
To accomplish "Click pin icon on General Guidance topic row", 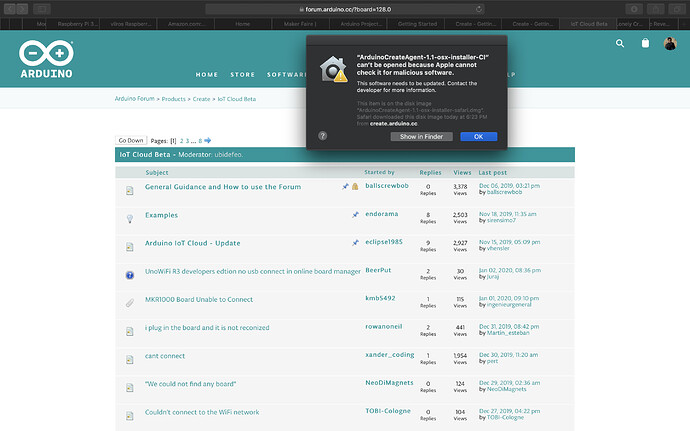I will click(x=345, y=187).
